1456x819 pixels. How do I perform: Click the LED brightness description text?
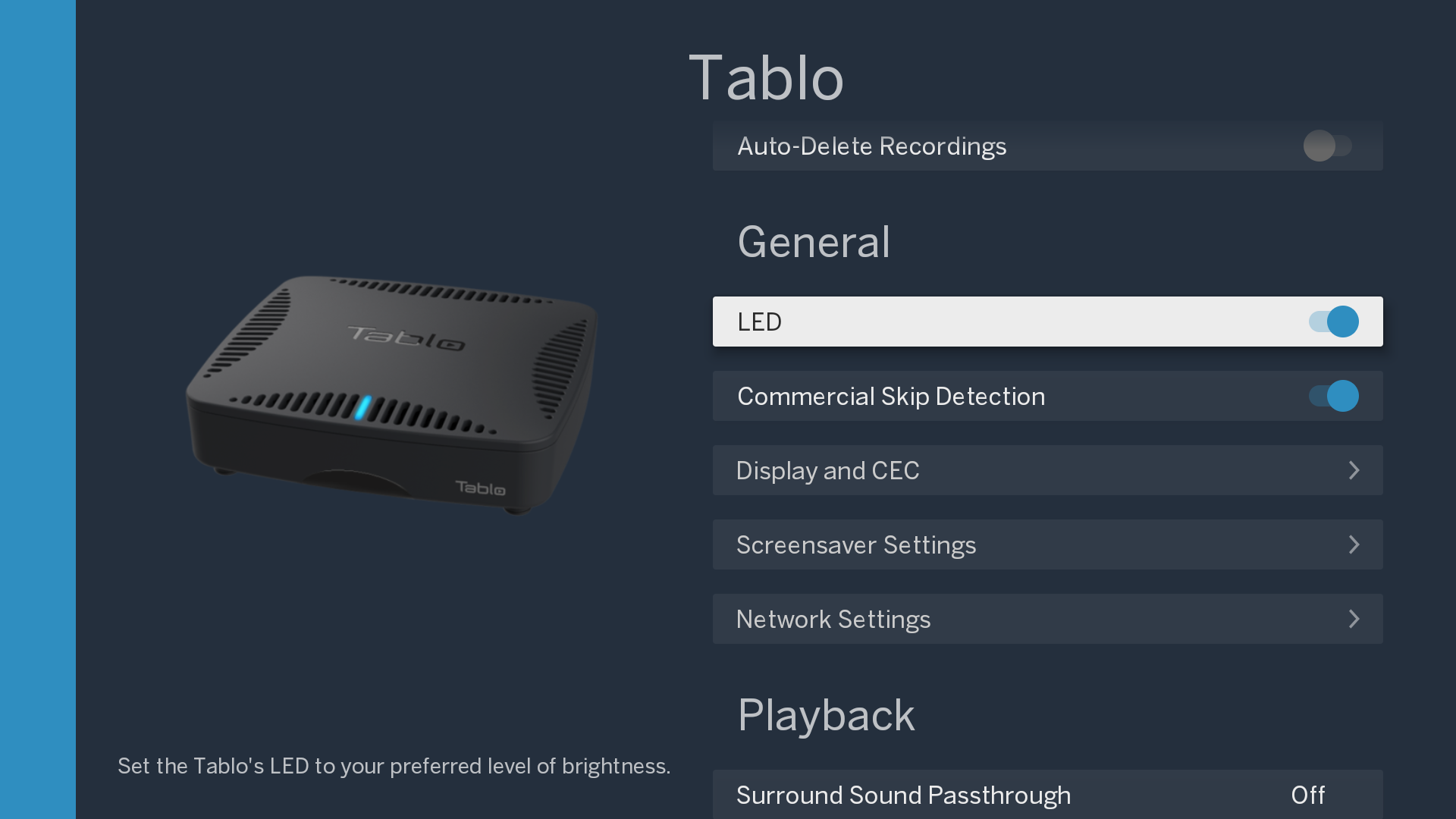pyautogui.click(x=394, y=766)
